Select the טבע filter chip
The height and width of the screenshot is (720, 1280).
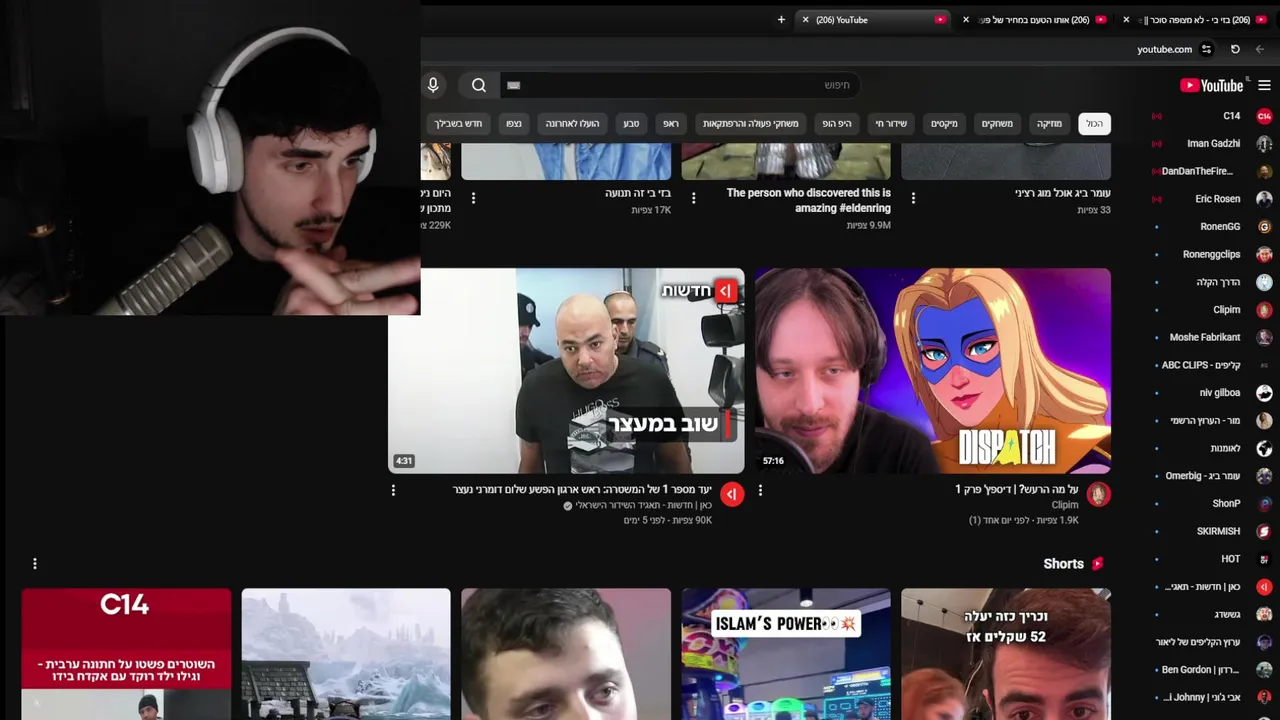(631, 124)
